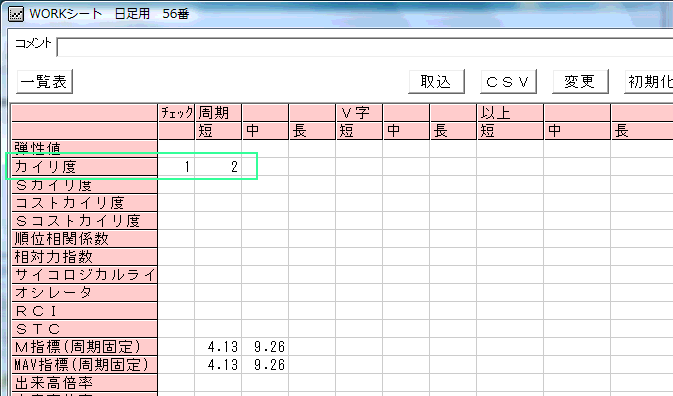The width and height of the screenshot is (673, 396).
Task: Select the サイコロジカルライ row header
Action: (85, 275)
